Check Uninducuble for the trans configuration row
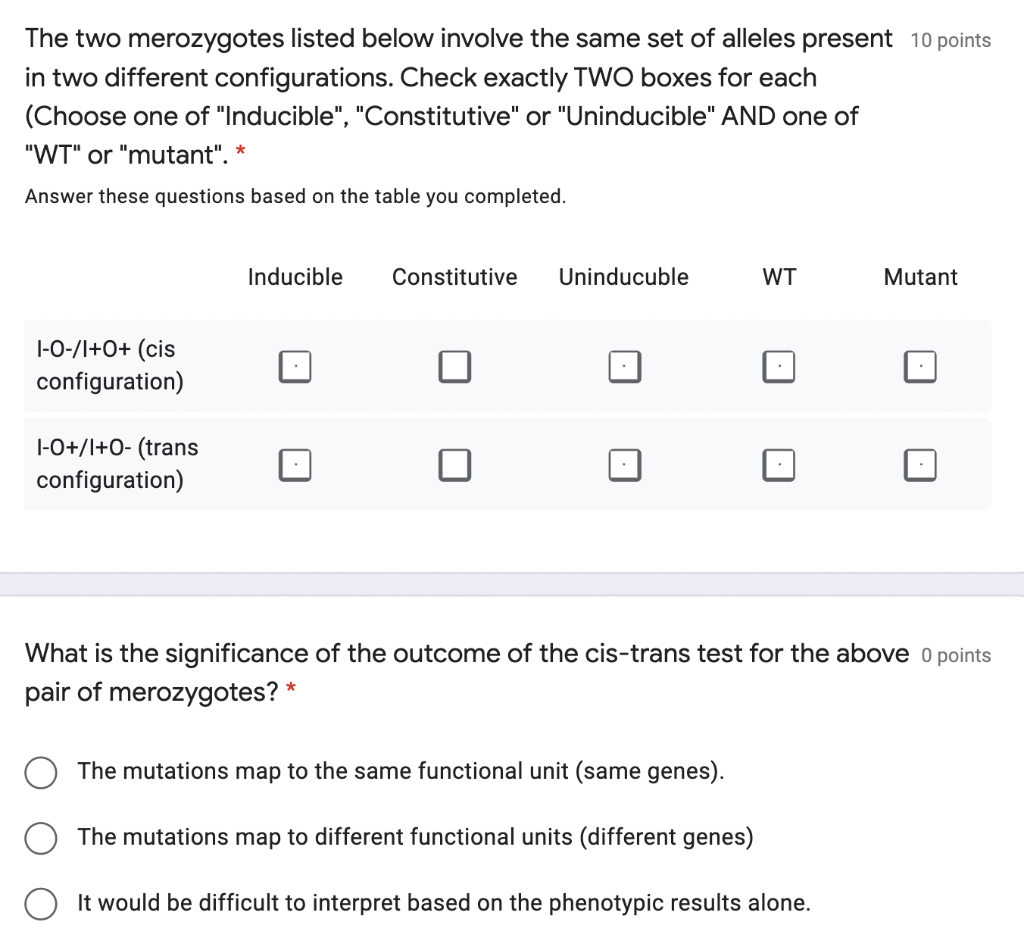The image size is (1024, 950). (624, 464)
